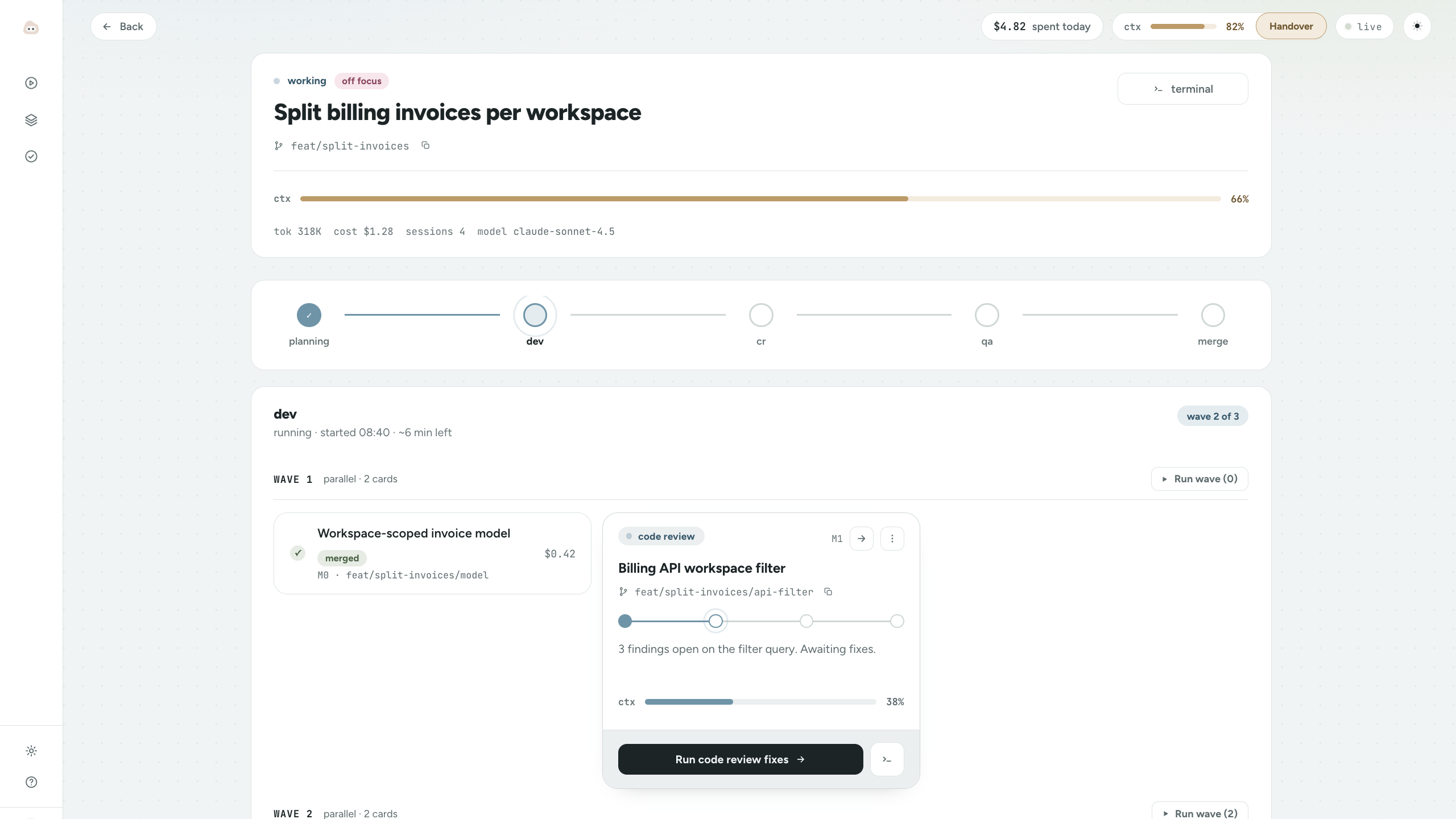Click the merged status badge
Screen dimensions: 1456x819
click(x=342, y=558)
